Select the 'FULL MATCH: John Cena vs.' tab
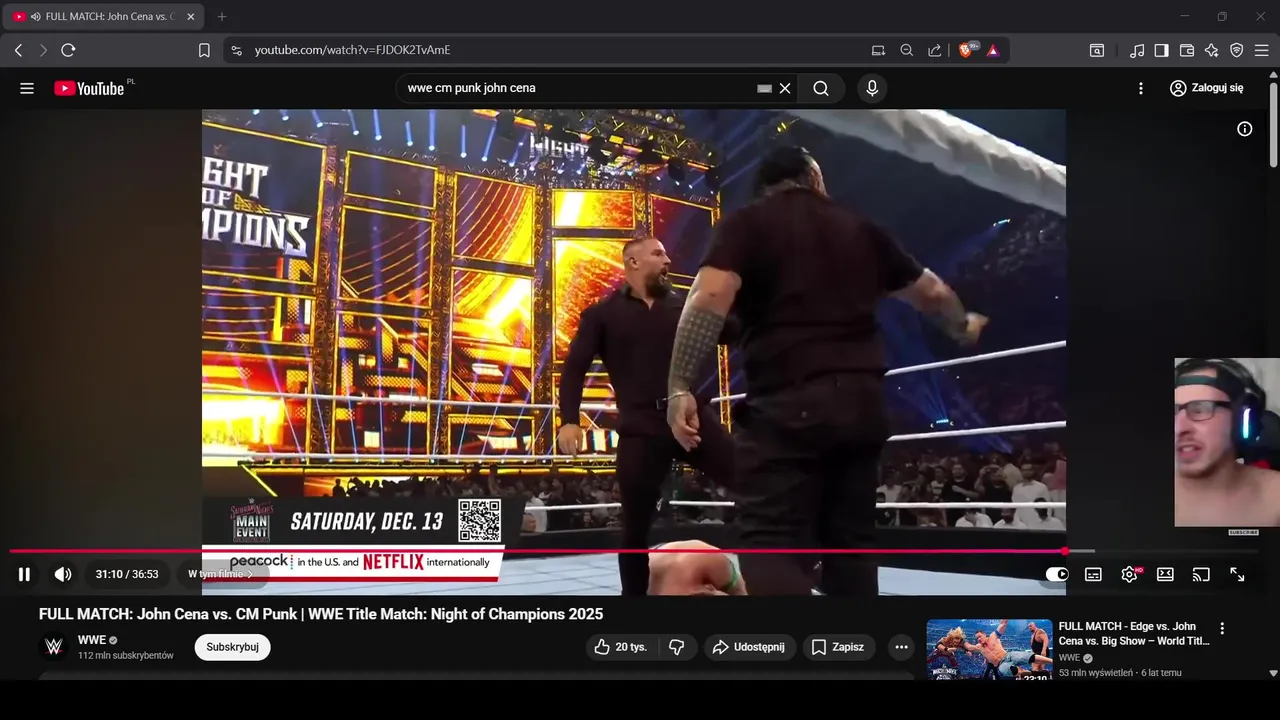 pyautogui.click(x=102, y=17)
